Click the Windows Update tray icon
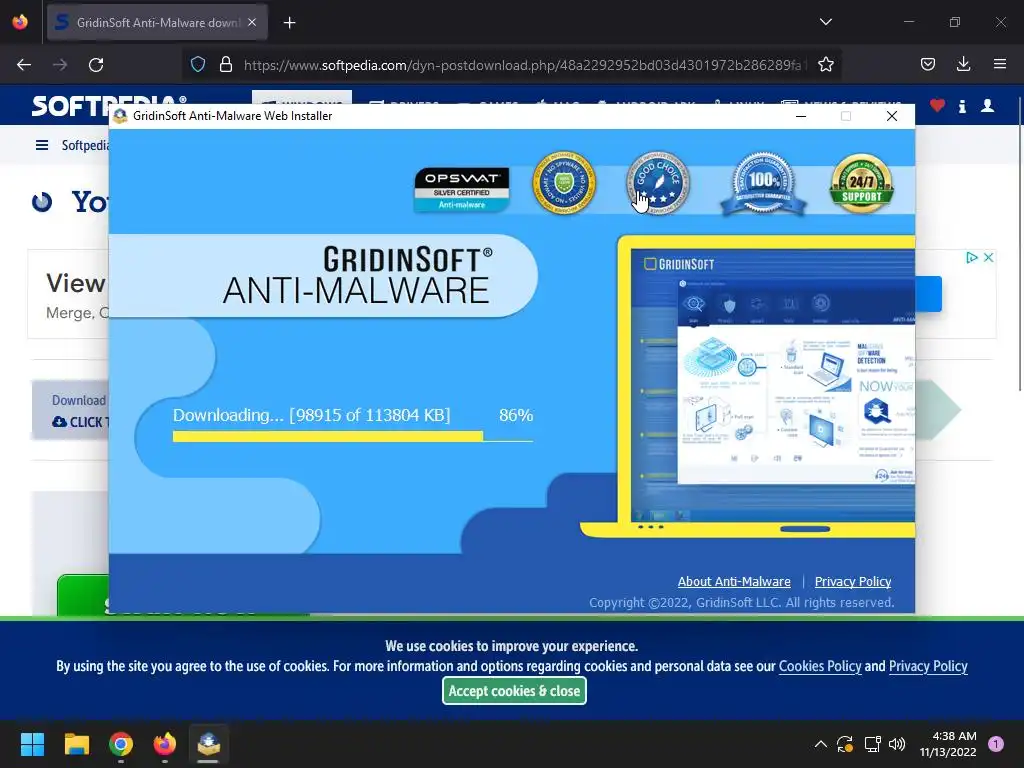Screen dimensions: 1024x768 845,744
